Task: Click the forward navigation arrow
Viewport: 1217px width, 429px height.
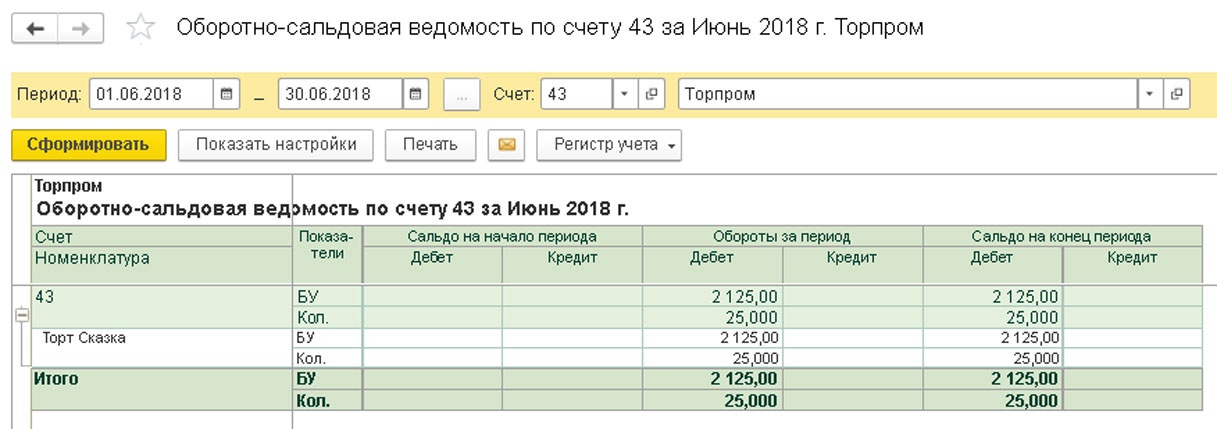Action: click(x=81, y=28)
